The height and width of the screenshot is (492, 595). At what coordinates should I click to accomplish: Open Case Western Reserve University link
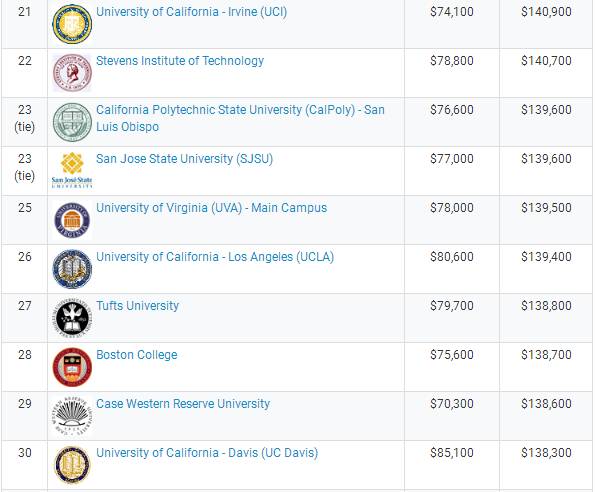(x=183, y=404)
